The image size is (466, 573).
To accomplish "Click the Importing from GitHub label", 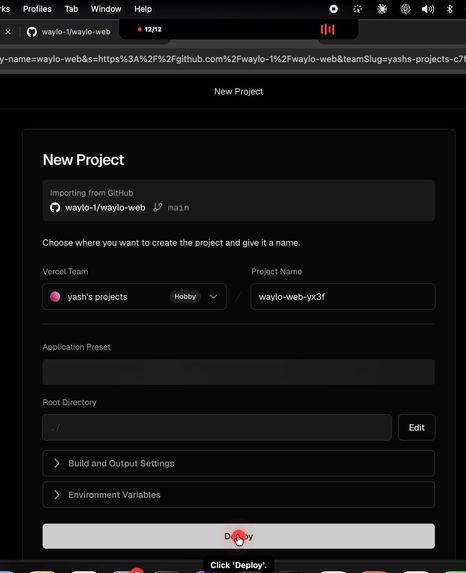I will [91, 193].
